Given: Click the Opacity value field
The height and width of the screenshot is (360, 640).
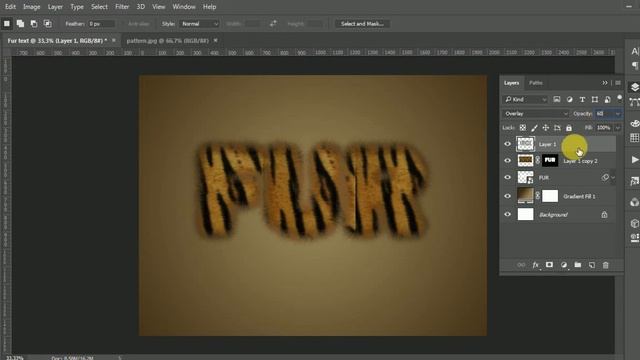Looking at the screenshot, I should (x=604, y=113).
